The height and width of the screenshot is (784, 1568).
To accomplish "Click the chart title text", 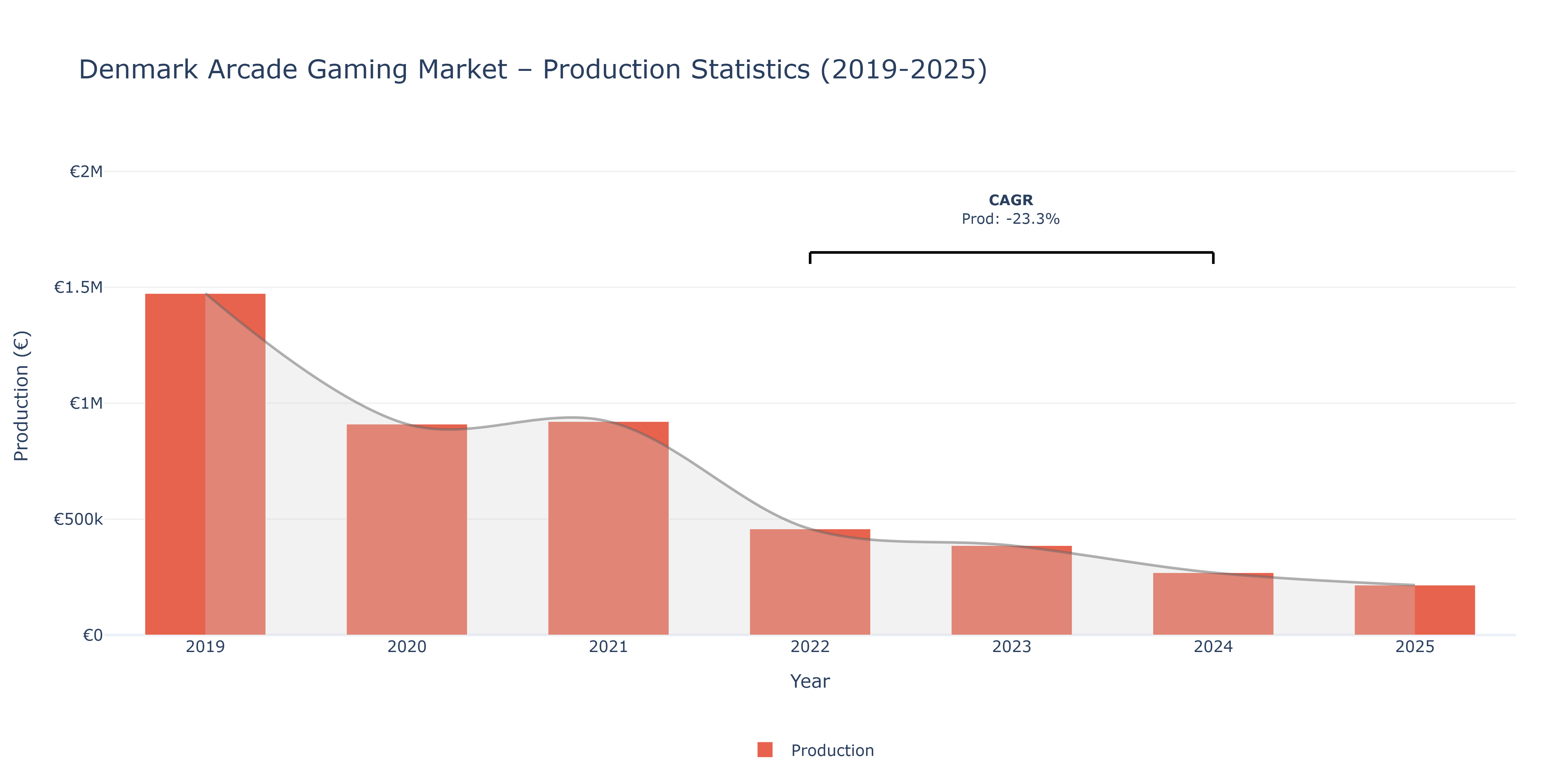I will click(532, 69).
